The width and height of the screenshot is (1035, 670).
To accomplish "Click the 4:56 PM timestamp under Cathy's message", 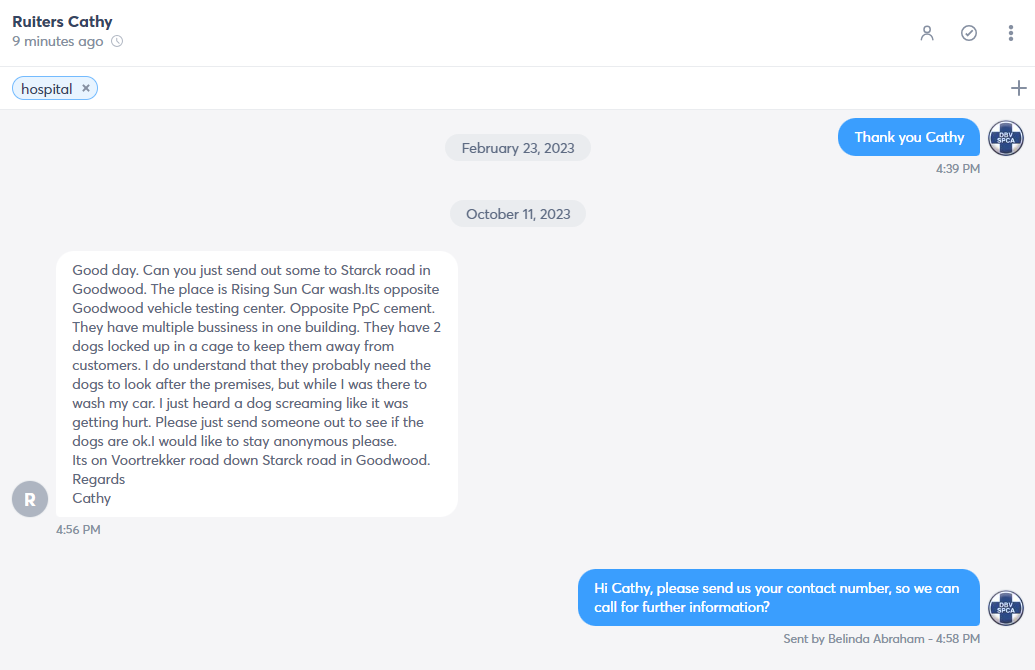I will coord(78,529).
